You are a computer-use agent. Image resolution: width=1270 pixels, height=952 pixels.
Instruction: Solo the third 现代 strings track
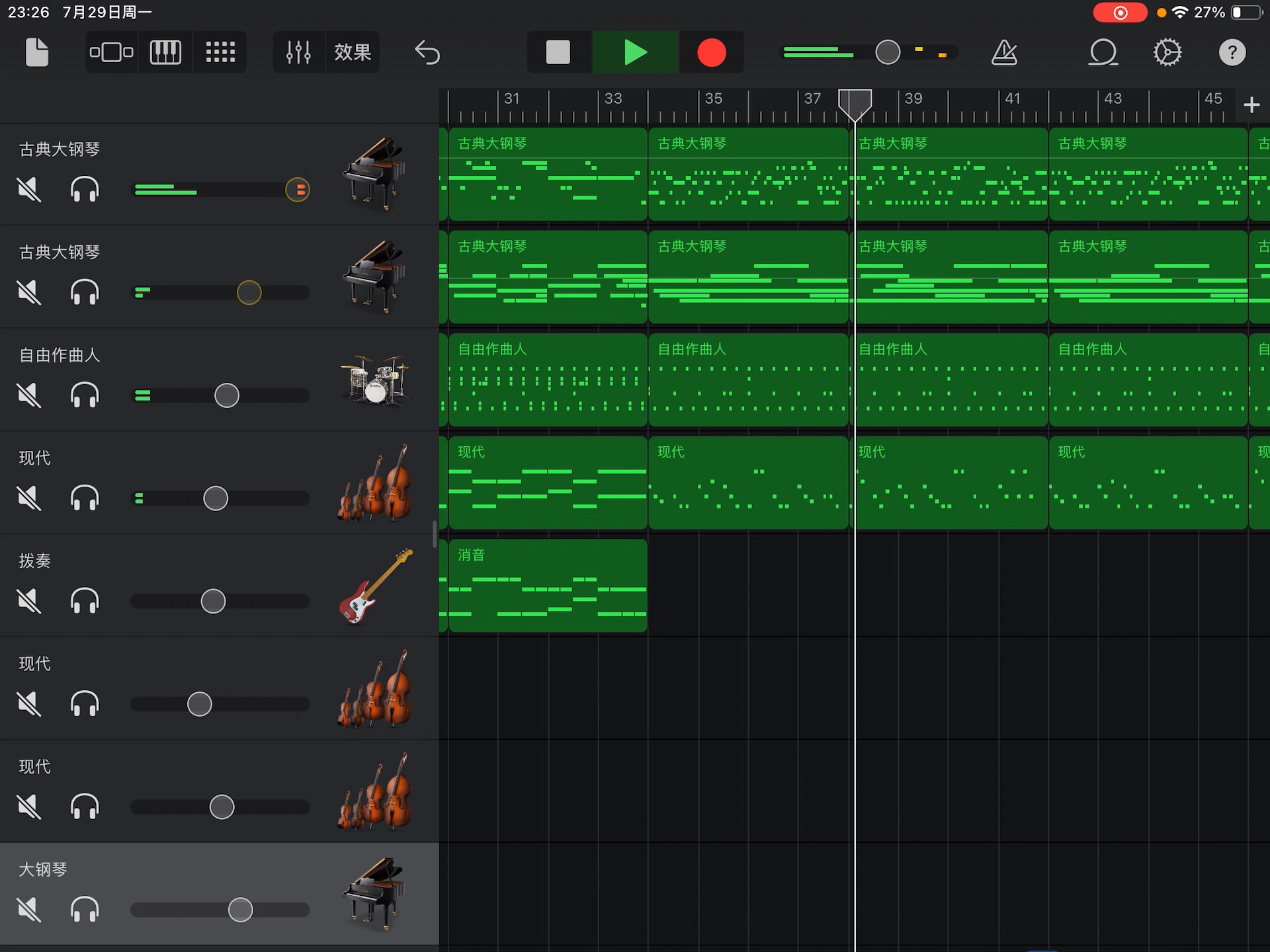point(85,807)
